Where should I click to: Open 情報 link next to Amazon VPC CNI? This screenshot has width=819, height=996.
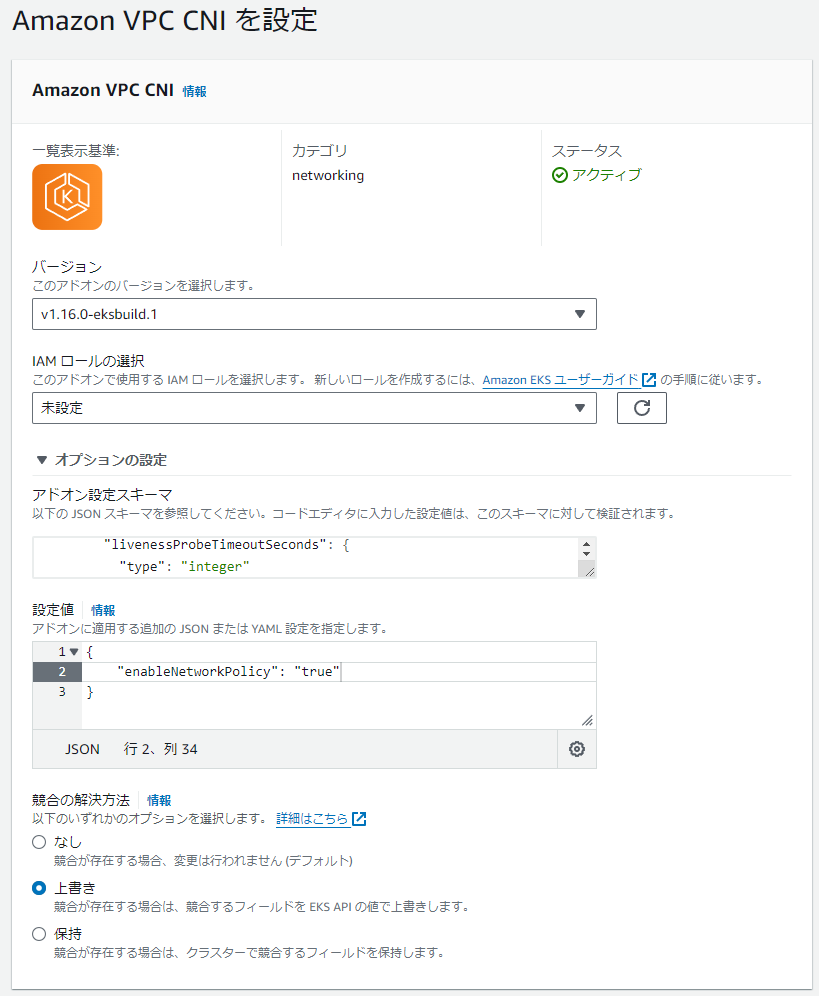(194, 91)
